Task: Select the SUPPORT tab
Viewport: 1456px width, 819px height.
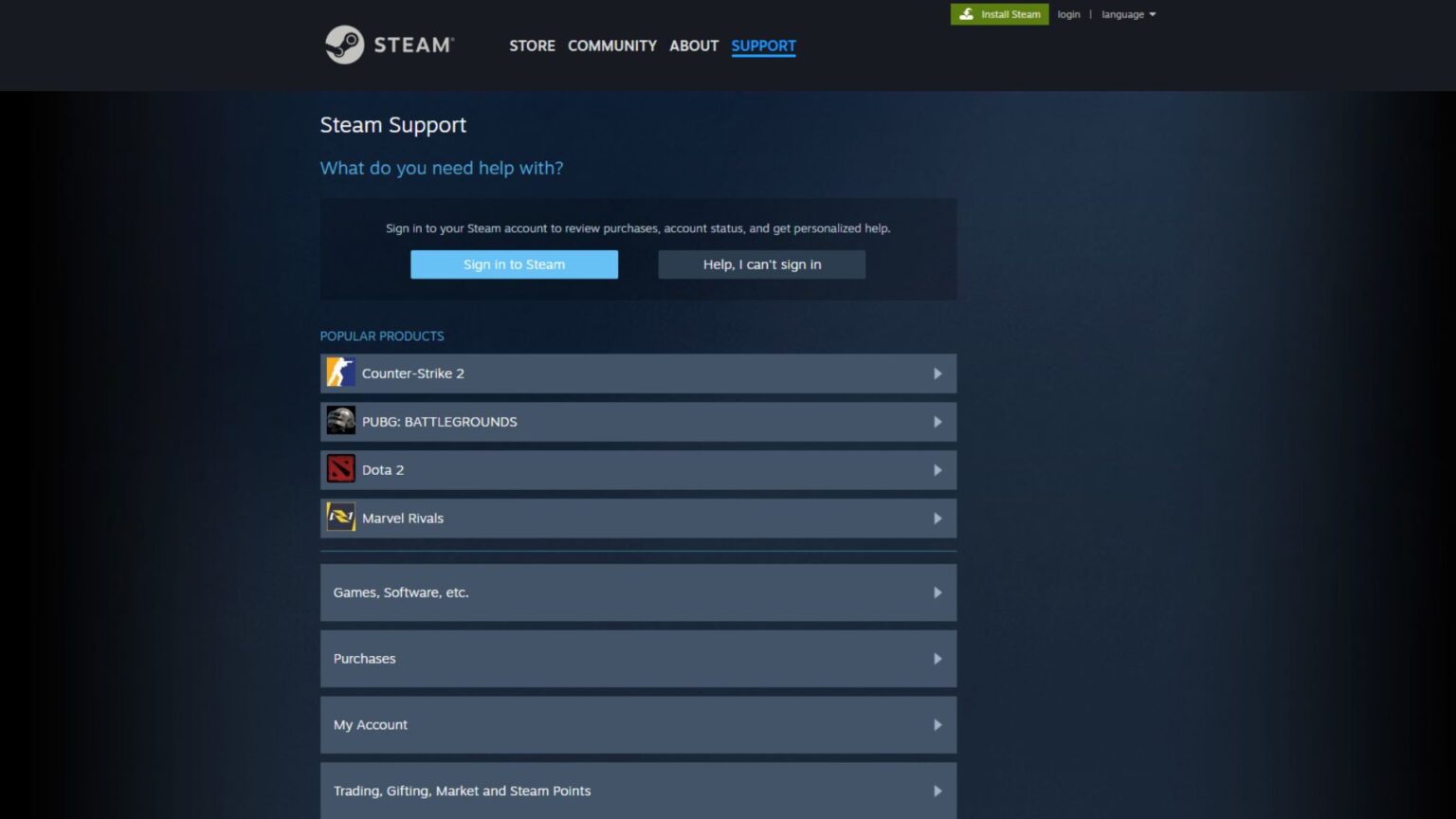Action: coord(763,45)
